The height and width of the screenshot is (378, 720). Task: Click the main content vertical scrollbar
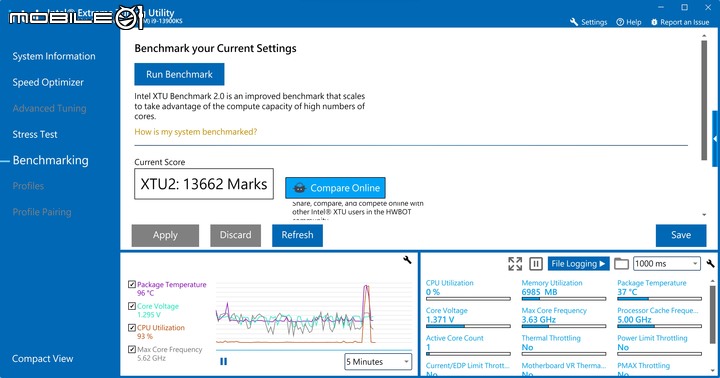[x=704, y=100]
